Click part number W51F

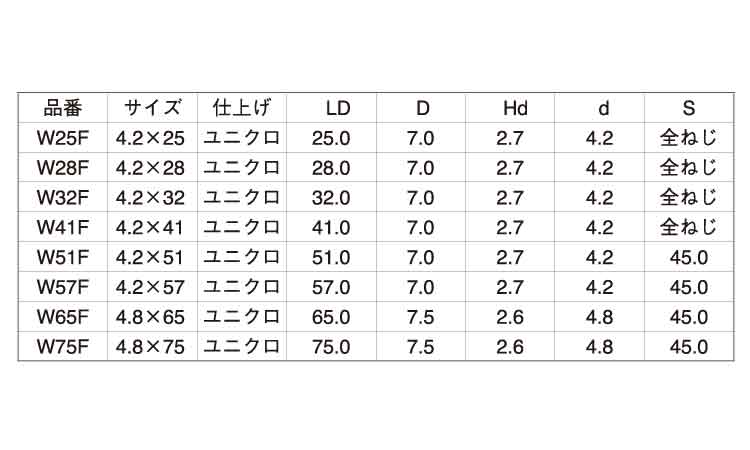point(63,257)
